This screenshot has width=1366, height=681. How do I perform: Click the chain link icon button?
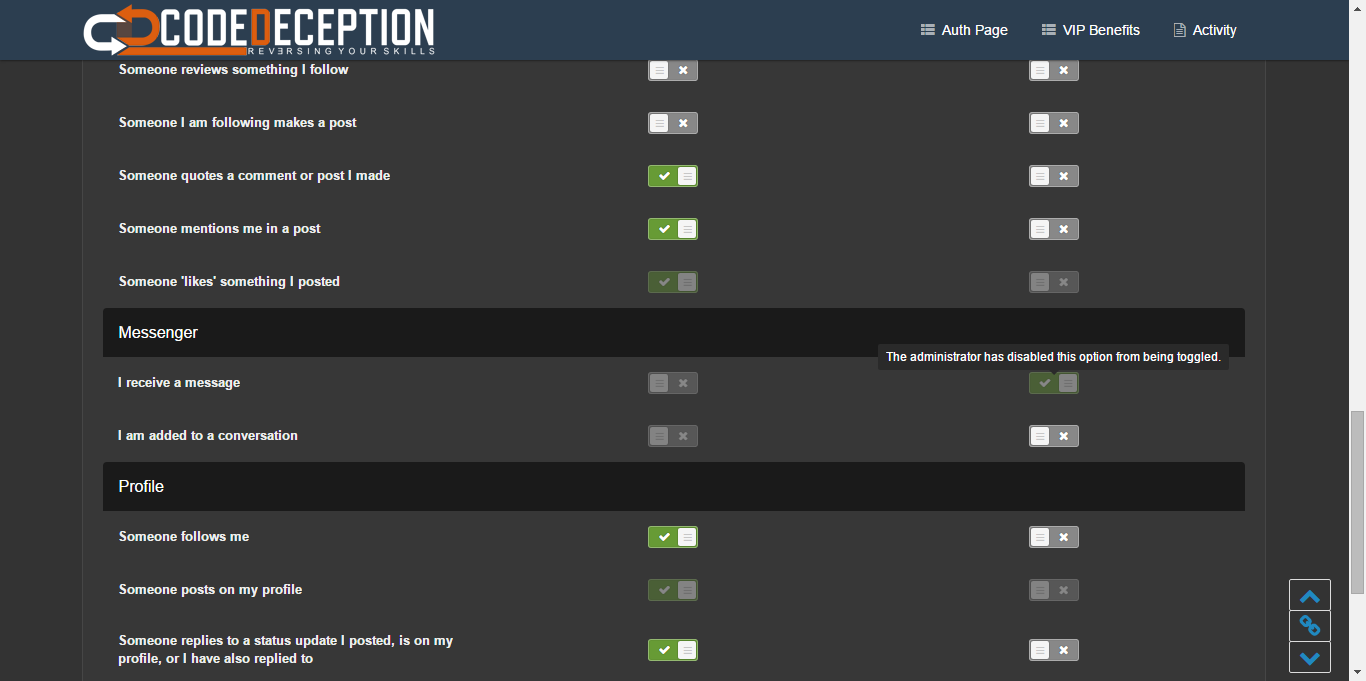coord(1310,626)
